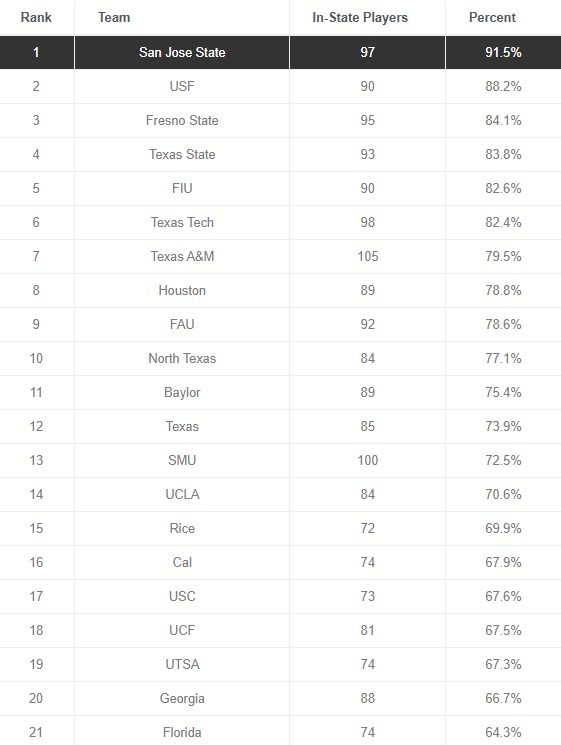This screenshot has width=561, height=745.
Task: Select the FIU row
Action: 280,189
